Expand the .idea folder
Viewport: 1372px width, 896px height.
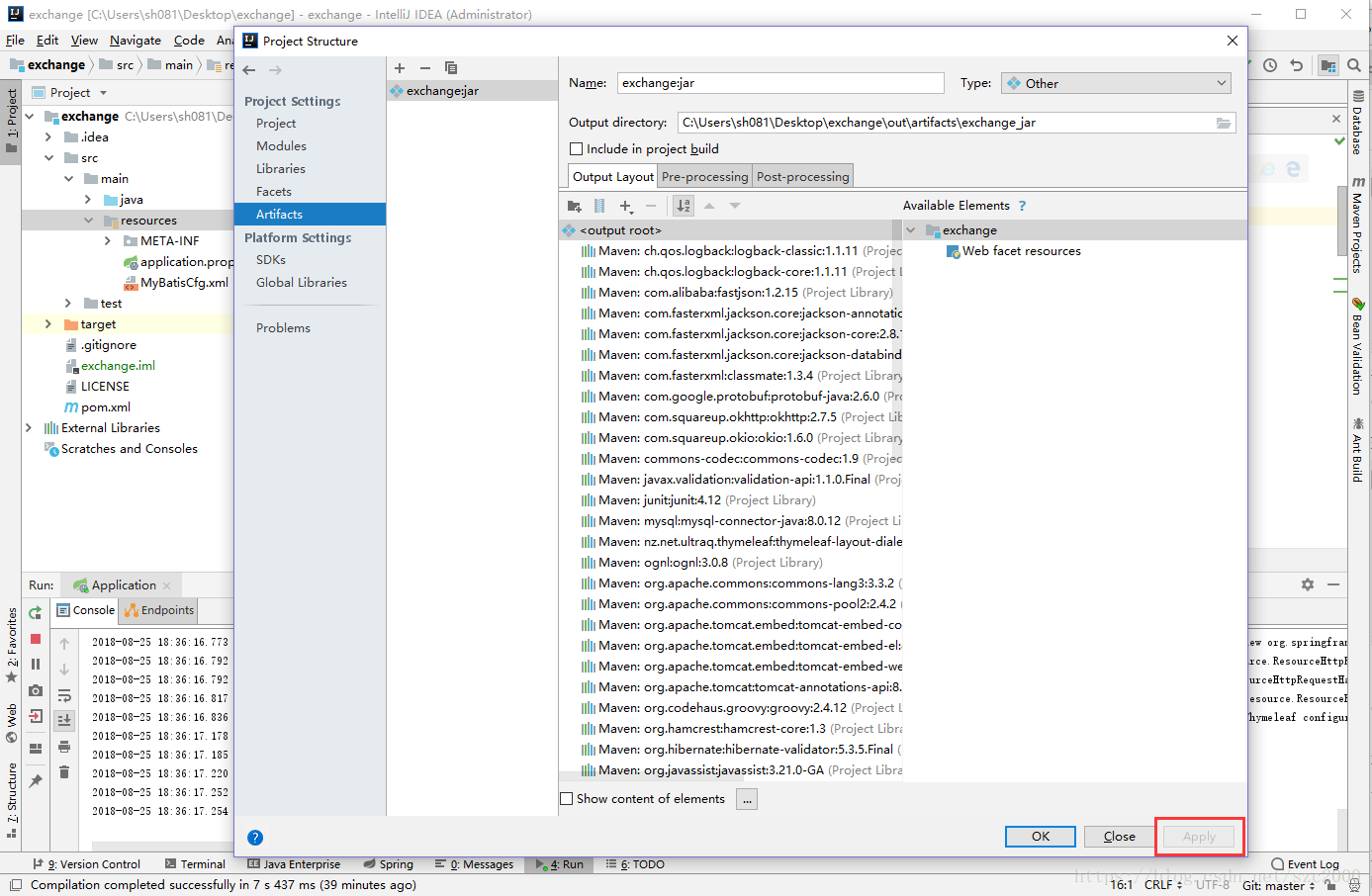click(47, 137)
